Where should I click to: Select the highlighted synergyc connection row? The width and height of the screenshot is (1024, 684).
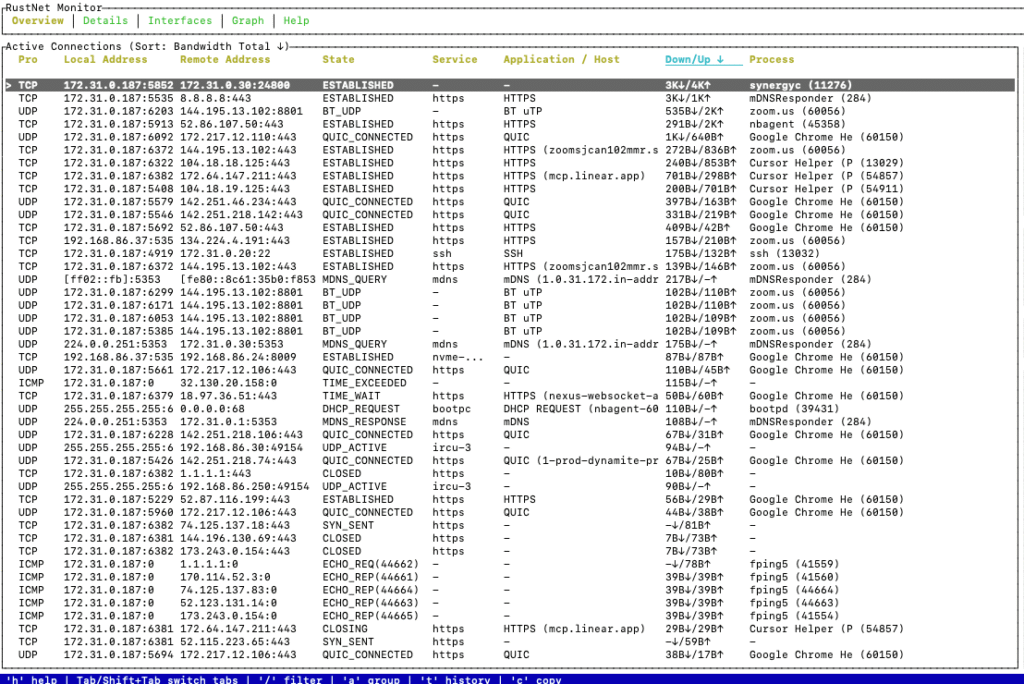pos(400,84)
